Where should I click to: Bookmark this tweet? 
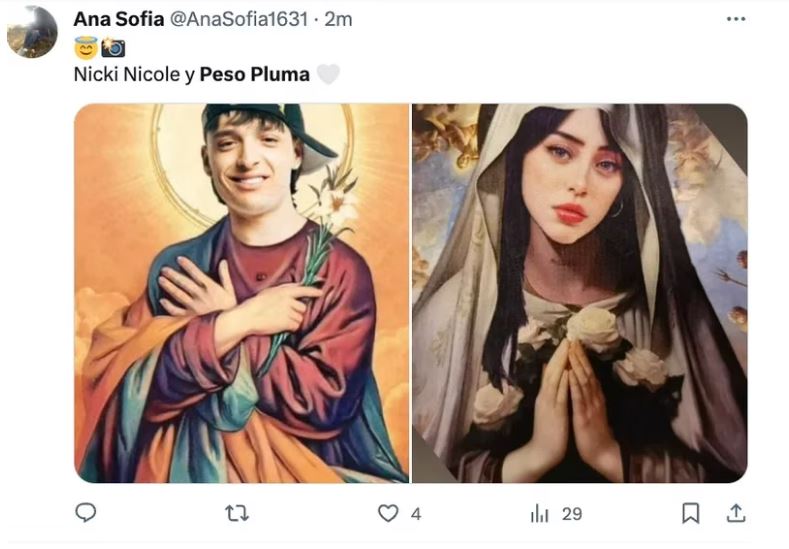pyautogui.click(x=690, y=513)
